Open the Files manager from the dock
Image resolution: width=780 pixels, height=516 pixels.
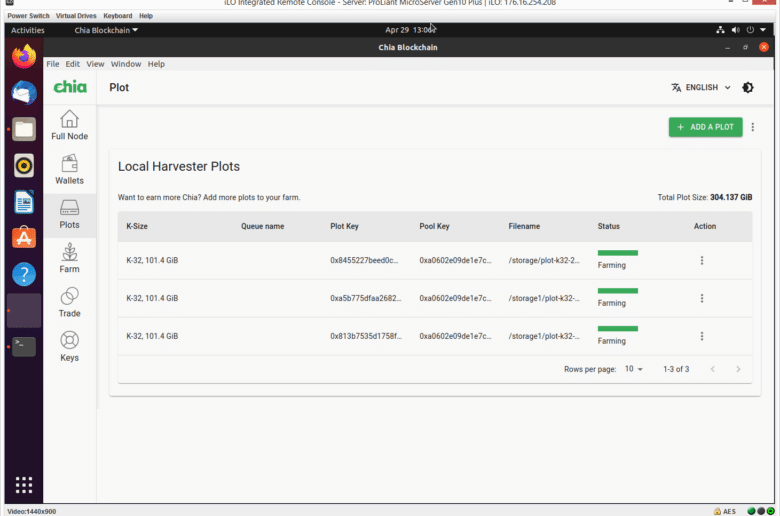[x=24, y=129]
